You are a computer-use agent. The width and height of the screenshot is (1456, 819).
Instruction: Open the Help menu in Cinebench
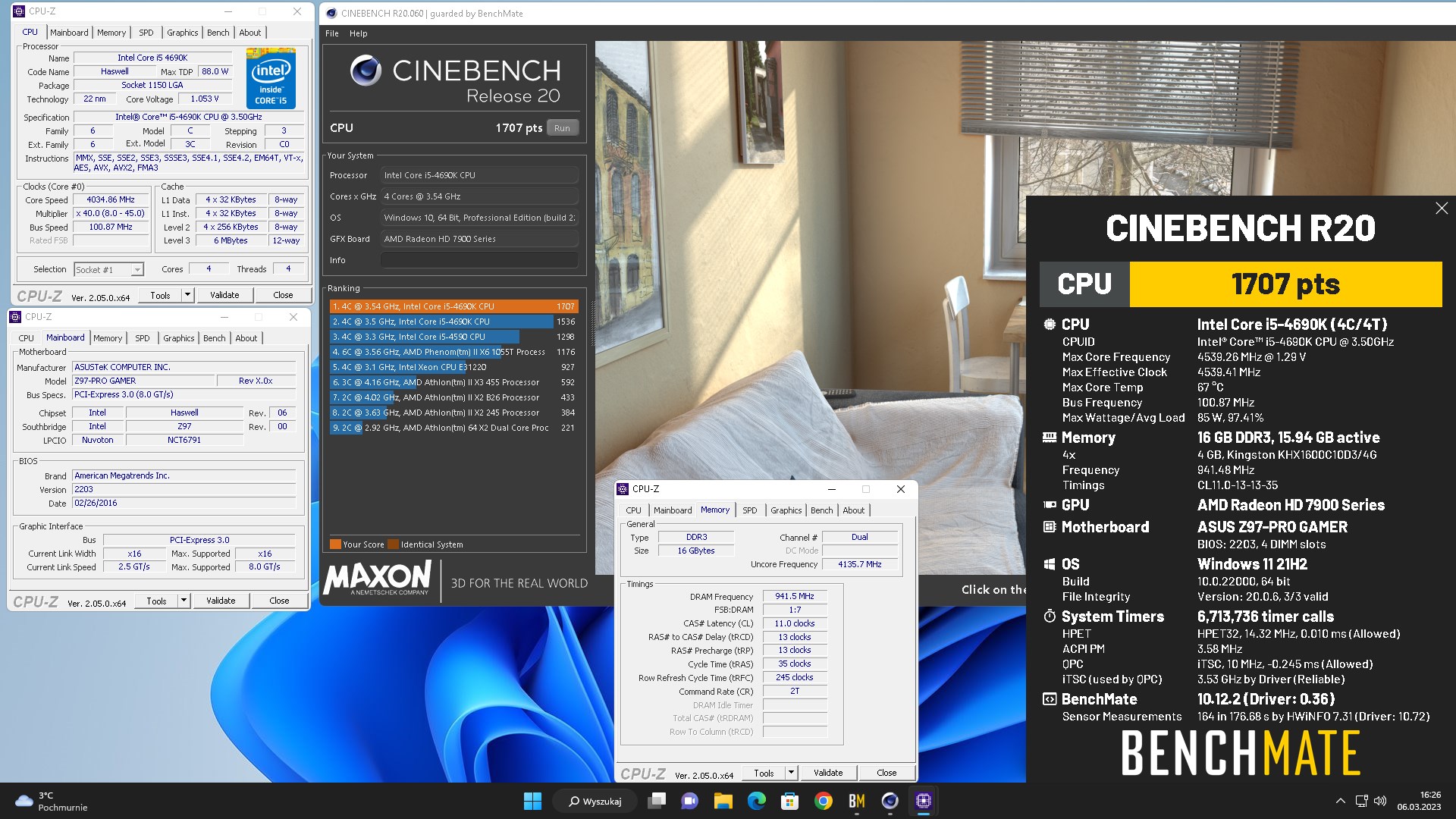tap(358, 33)
